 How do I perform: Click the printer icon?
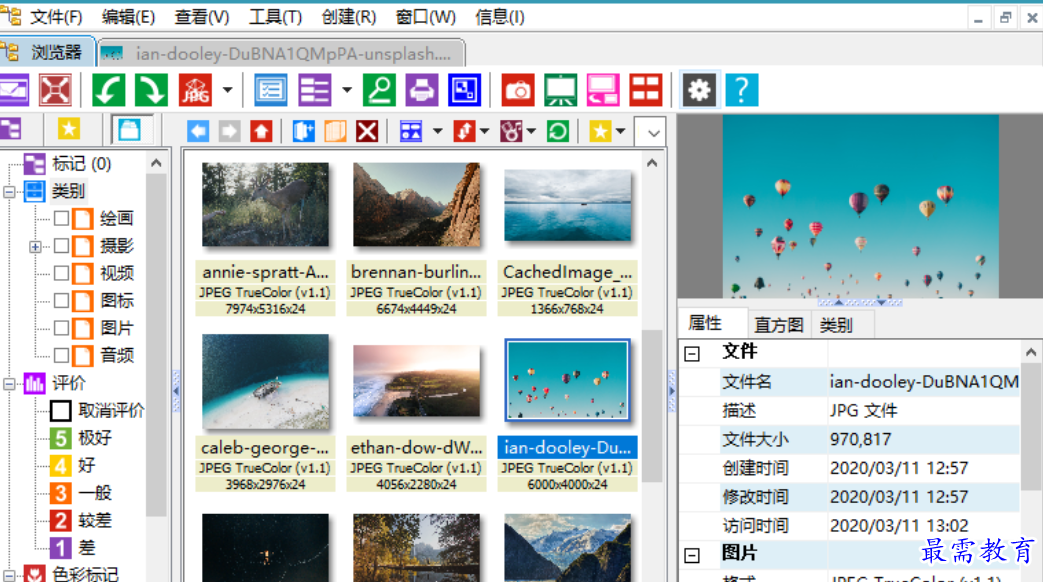pyautogui.click(x=422, y=90)
